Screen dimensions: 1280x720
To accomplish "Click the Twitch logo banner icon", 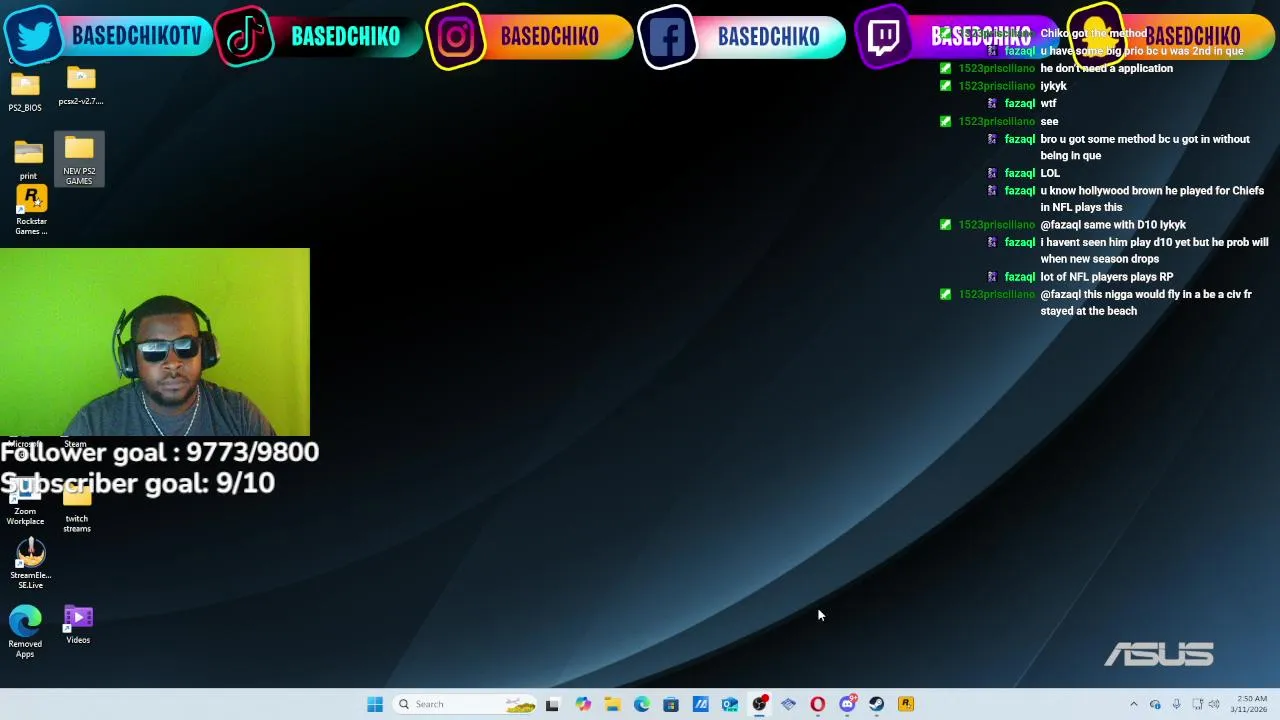I will [x=884, y=37].
